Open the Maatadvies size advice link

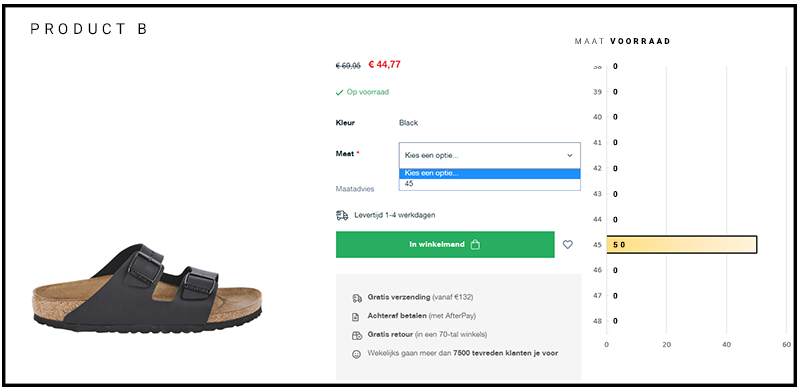(355, 189)
